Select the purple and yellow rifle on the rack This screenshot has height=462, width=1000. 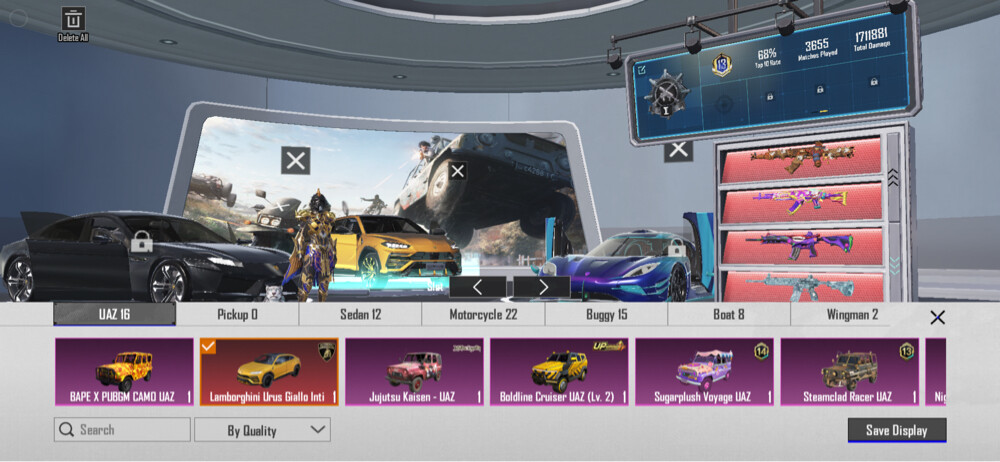click(802, 202)
